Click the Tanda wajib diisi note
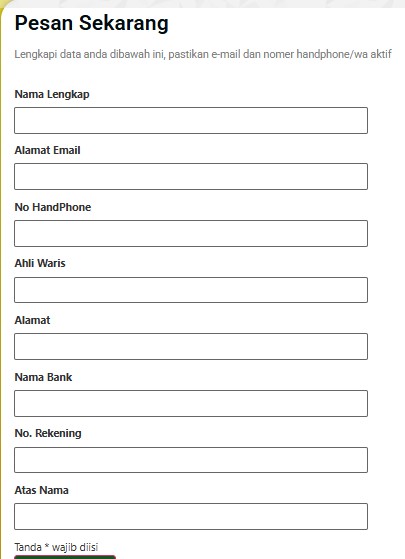Screen dimensions: 405x559 (56, 547)
